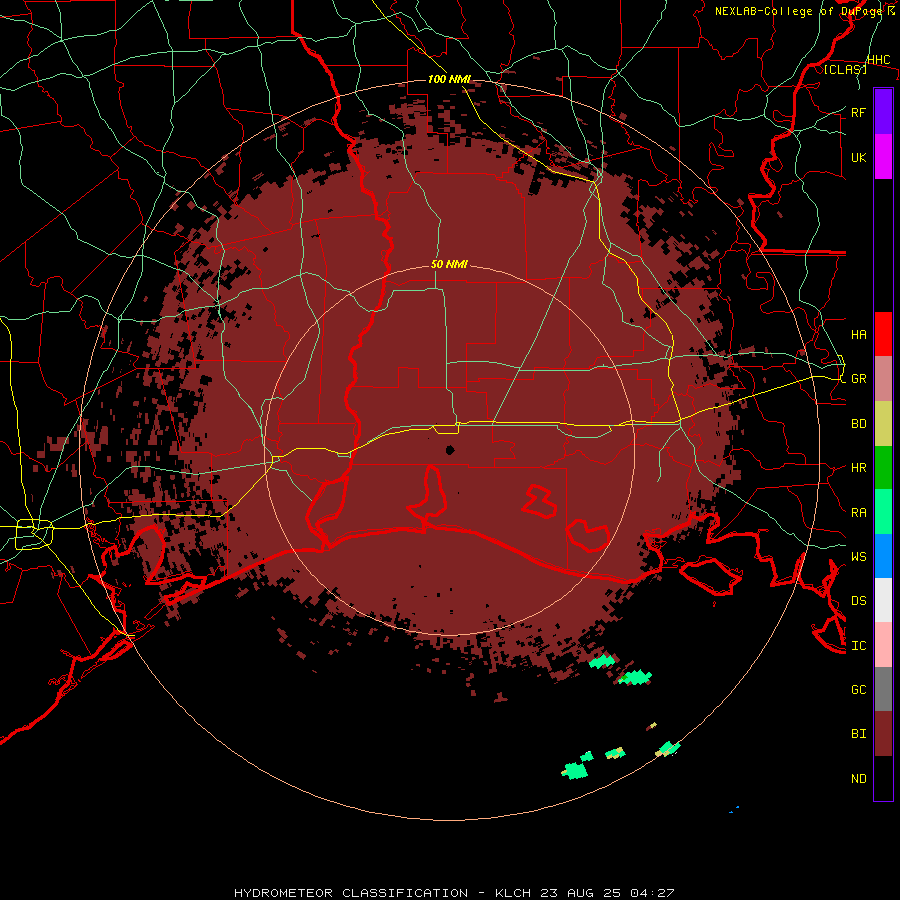Viewport: 900px width, 900px height.
Task: Click the BI brown legend swatch
Action: [883, 734]
